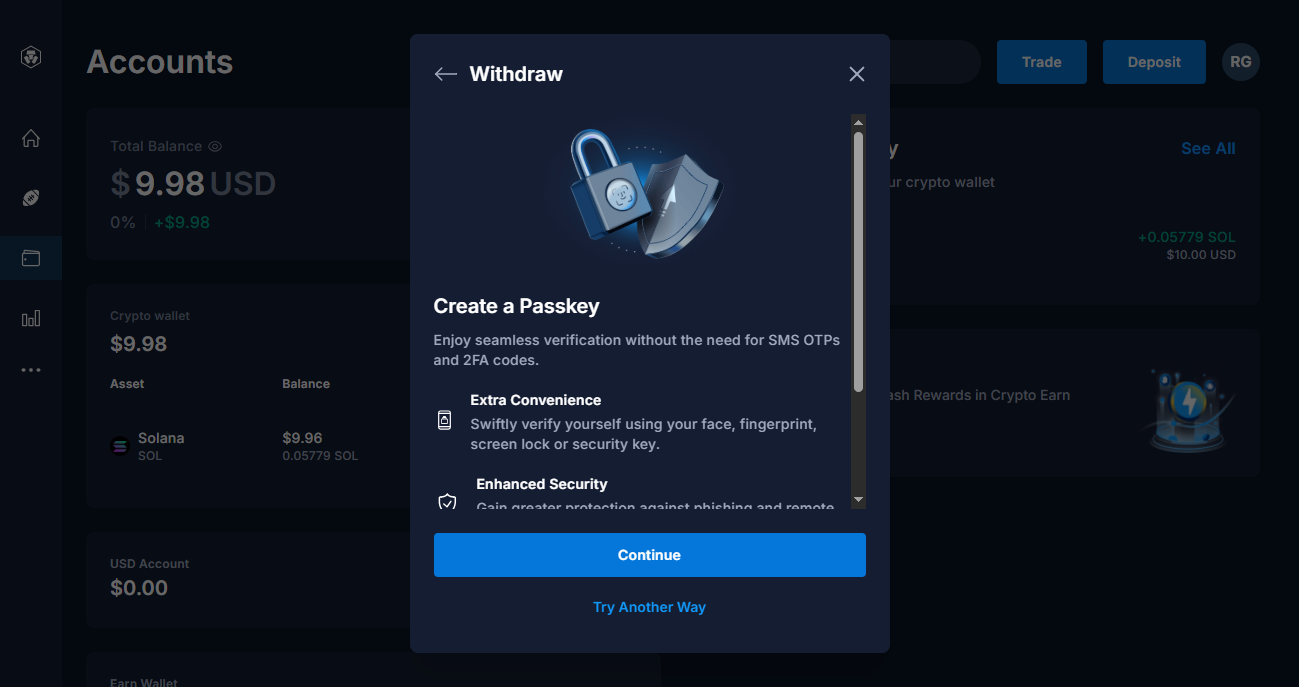The height and width of the screenshot is (687, 1299).
Task: Click the scrollbar down arrow in dialog
Action: point(858,499)
